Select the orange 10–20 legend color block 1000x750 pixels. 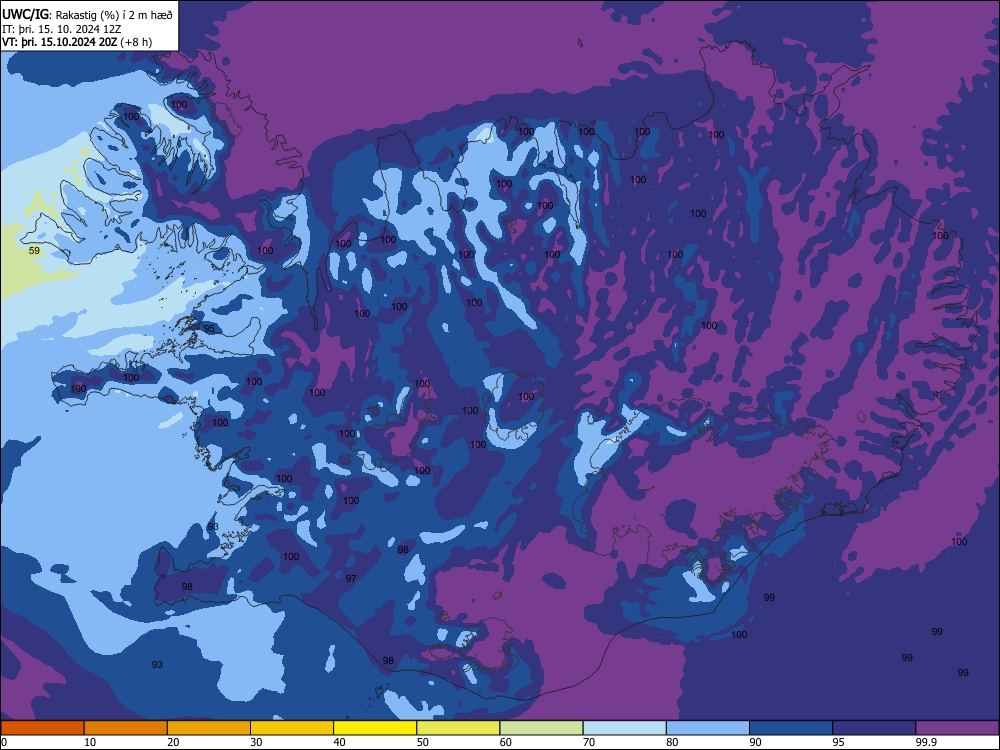(x=126, y=728)
